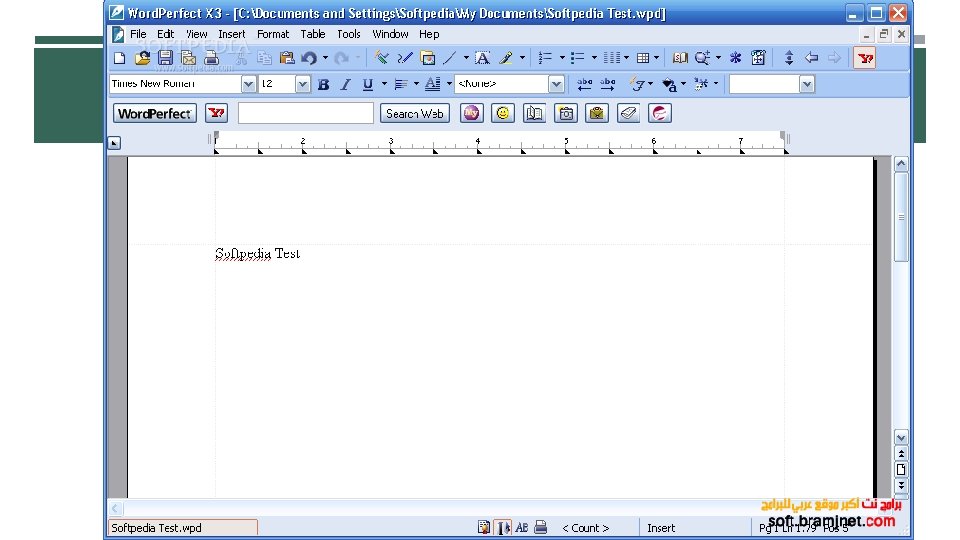The image size is (960, 540).
Task: Open the Window menu
Action: click(390, 34)
